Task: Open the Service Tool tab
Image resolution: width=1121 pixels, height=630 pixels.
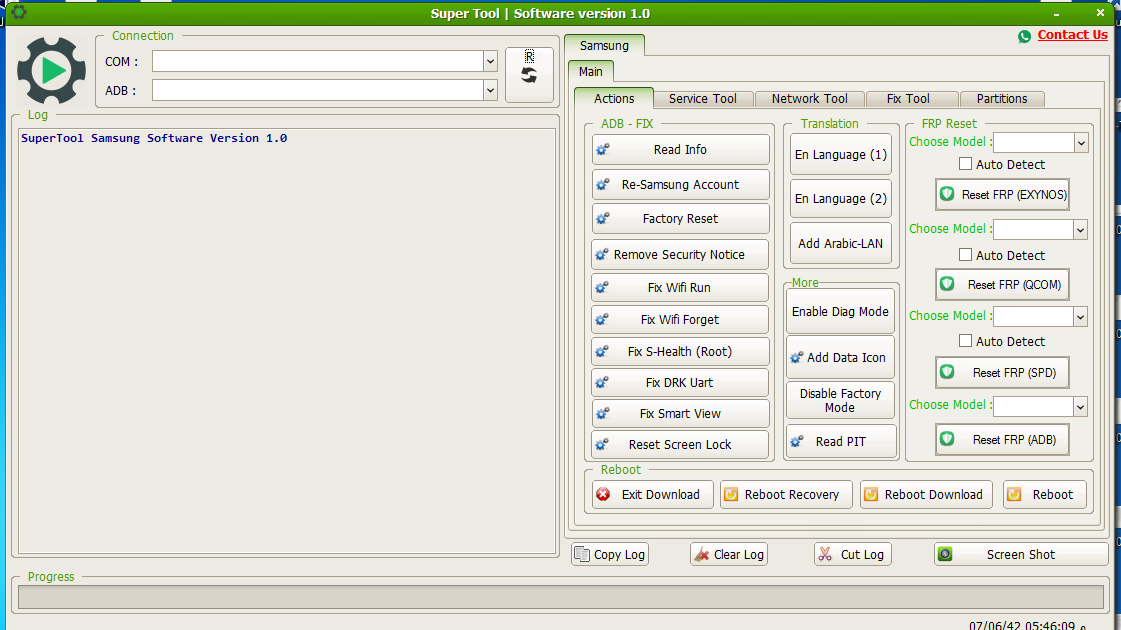Action: click(703, 99)
